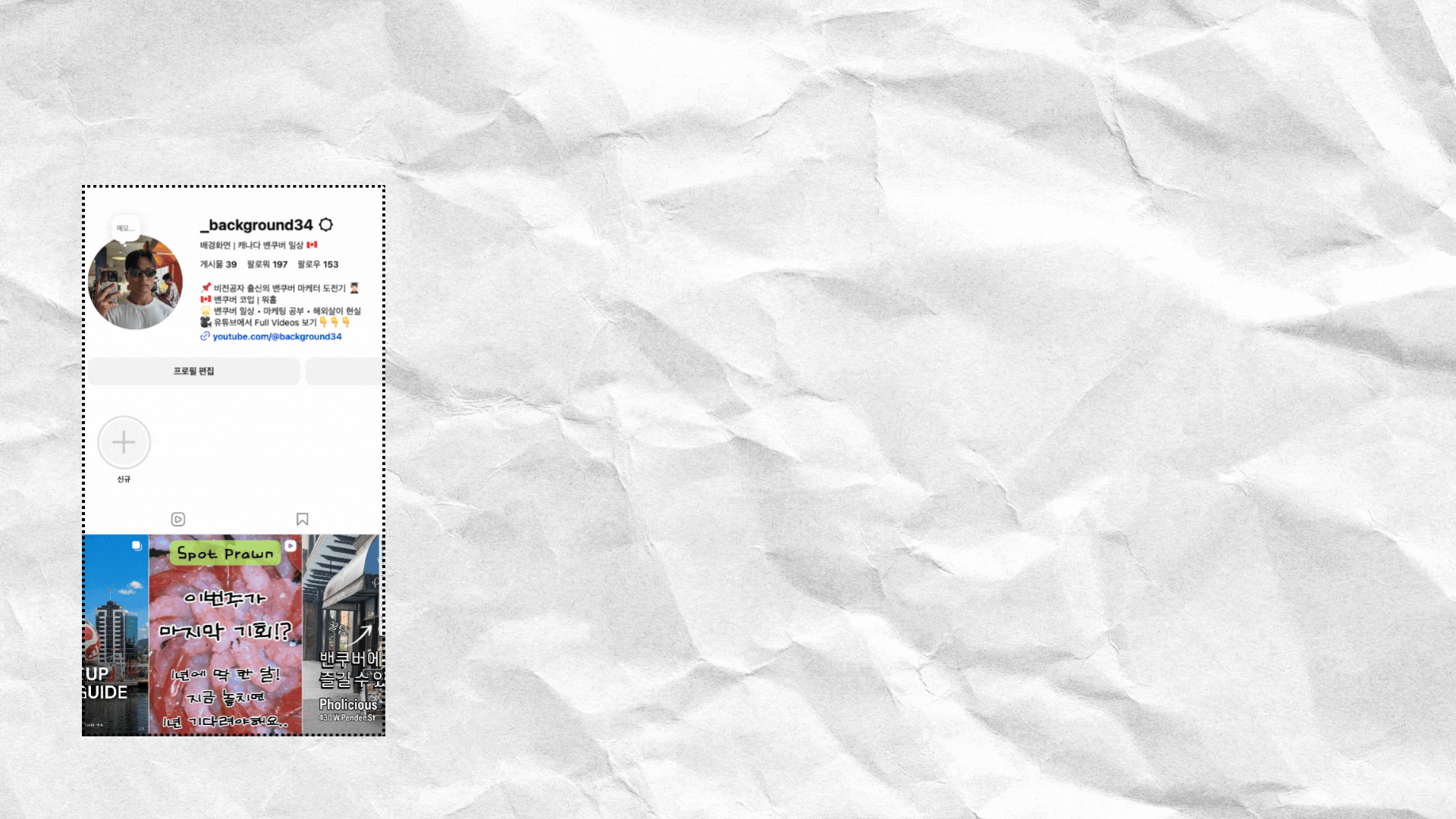Click the name line 배경화면 | 캐나다 밴쿠버 일상

click(x=259, y=245)
